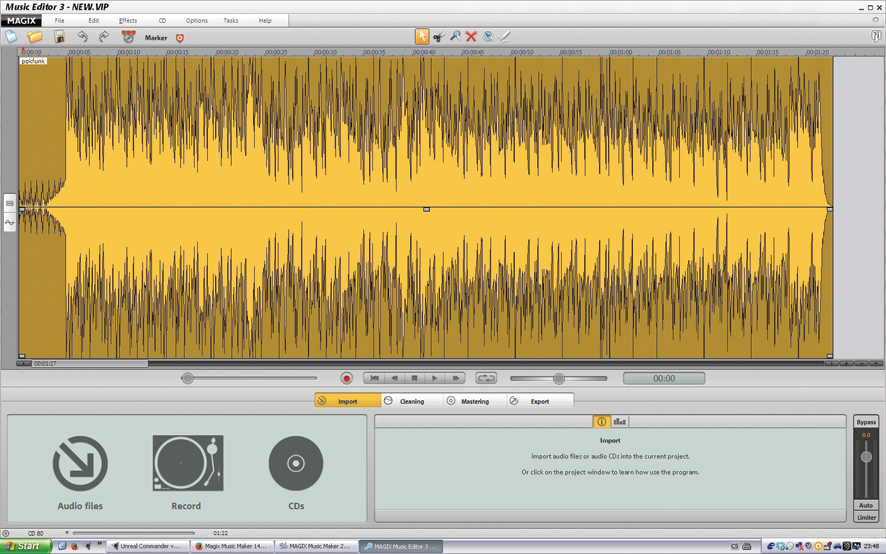Click the Record turntable icon
Image resolution: width=886 pixels, height=554 pixels.
tap(188, 463)
